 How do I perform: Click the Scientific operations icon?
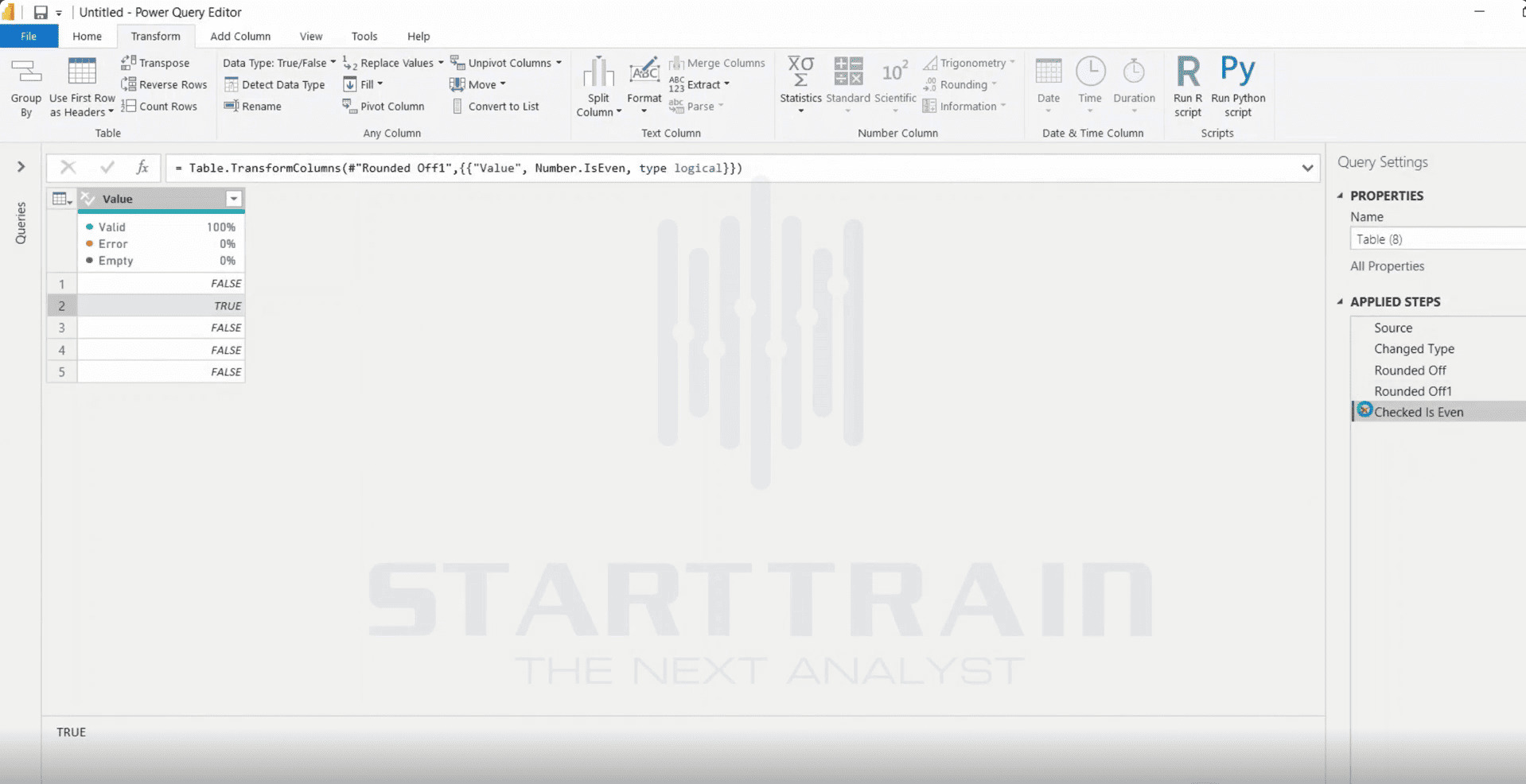point(895,71)
